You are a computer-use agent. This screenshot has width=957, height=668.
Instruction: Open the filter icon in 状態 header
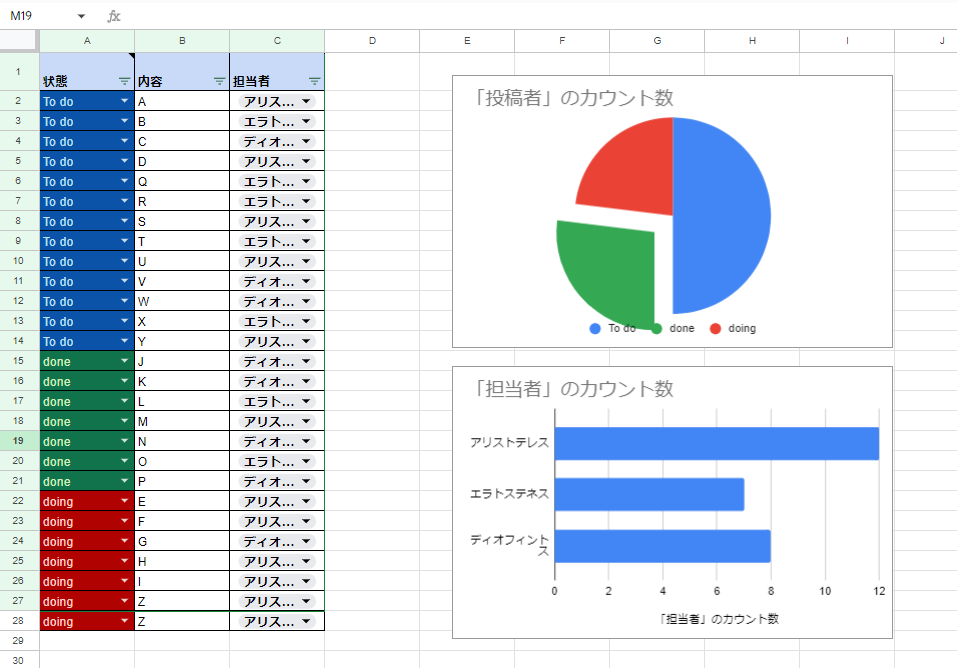(124, 81)
